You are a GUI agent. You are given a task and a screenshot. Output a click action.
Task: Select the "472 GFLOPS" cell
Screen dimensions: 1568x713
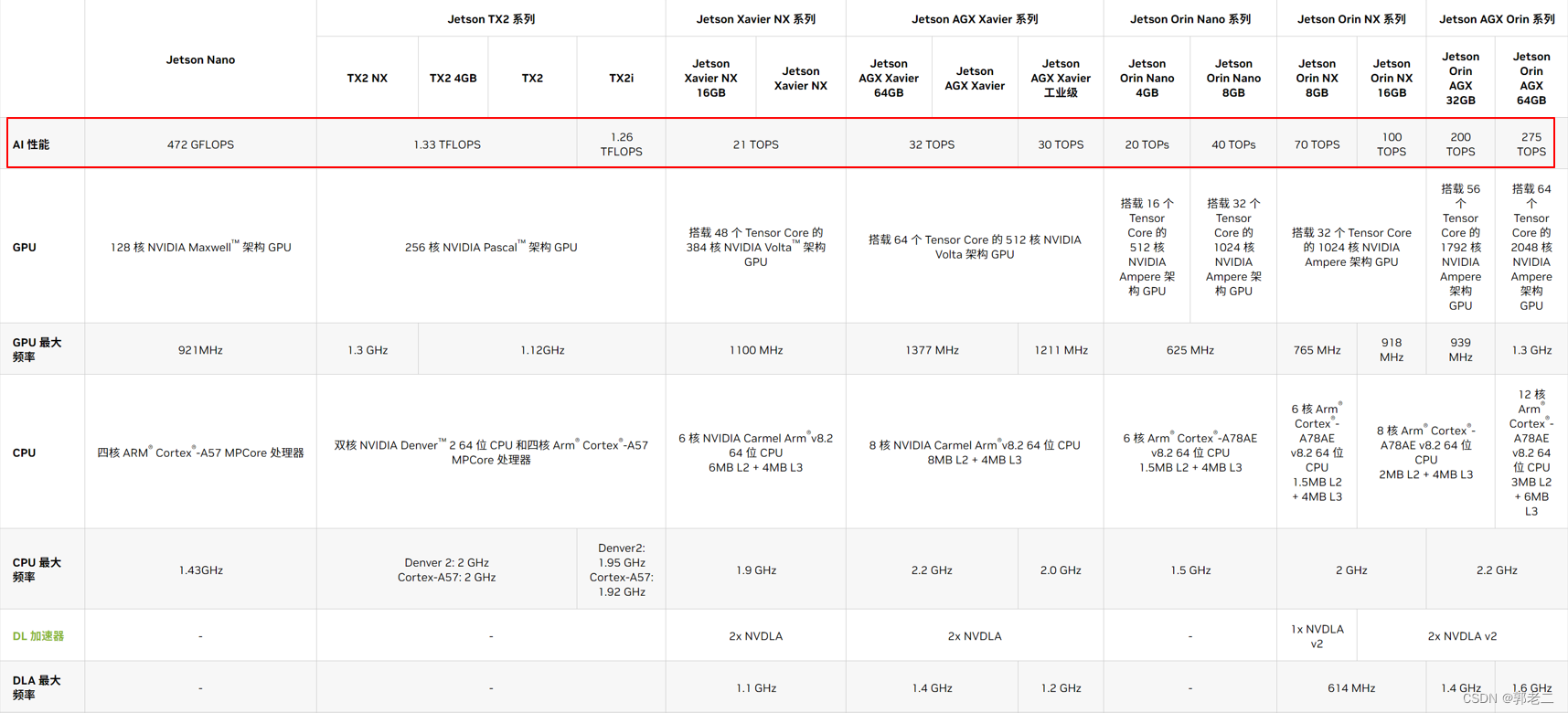click(200, 144)
